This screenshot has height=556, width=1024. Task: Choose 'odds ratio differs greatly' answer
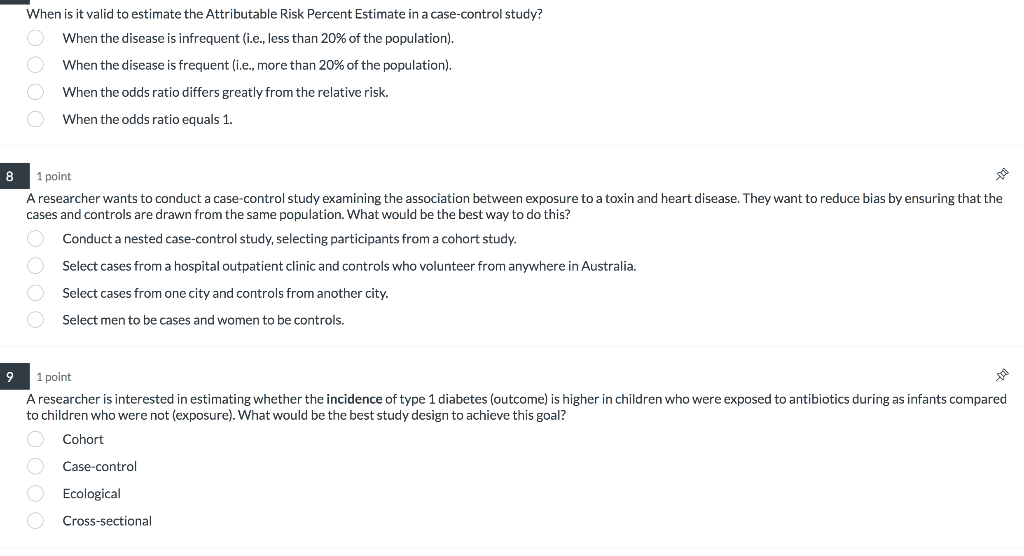(x=35, y=92)
